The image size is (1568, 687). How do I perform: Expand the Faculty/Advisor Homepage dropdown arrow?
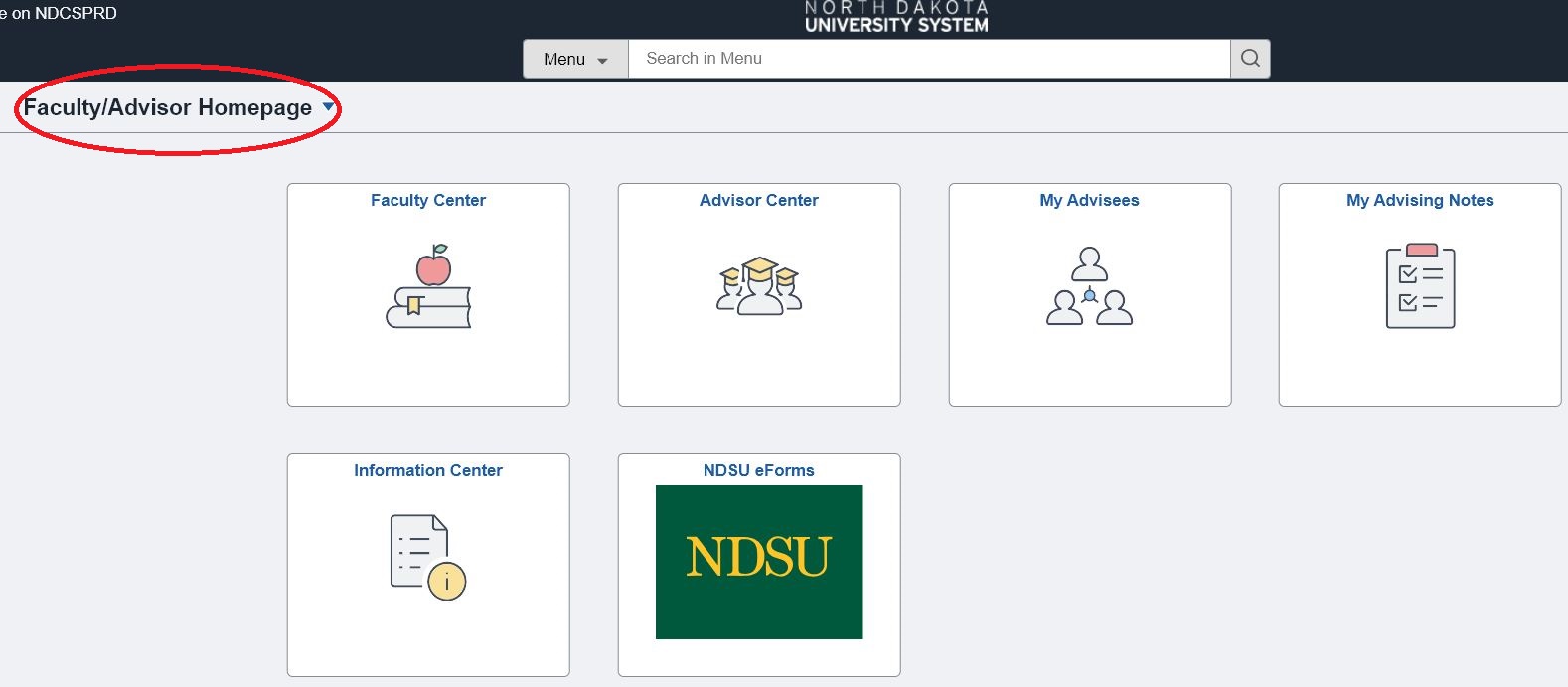328,107
